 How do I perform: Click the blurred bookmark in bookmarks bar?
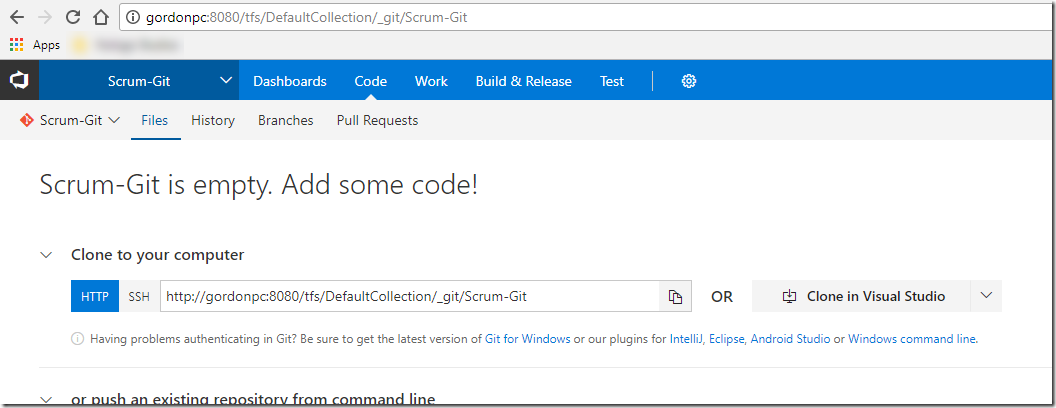(127, 45)
